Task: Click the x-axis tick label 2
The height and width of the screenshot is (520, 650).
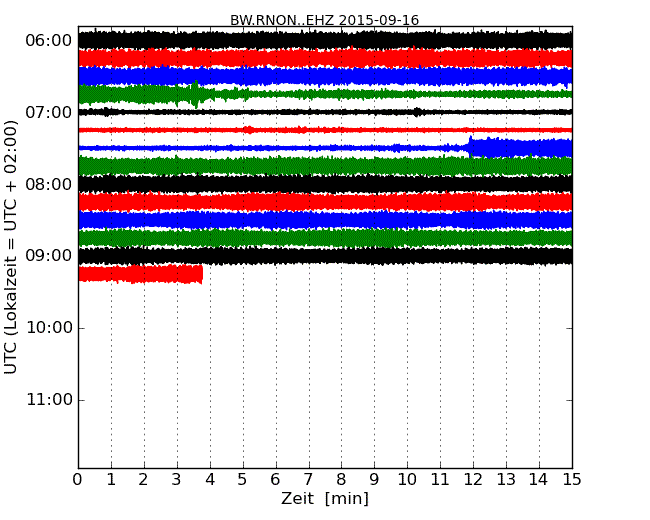Action: (x=143, y=480)
